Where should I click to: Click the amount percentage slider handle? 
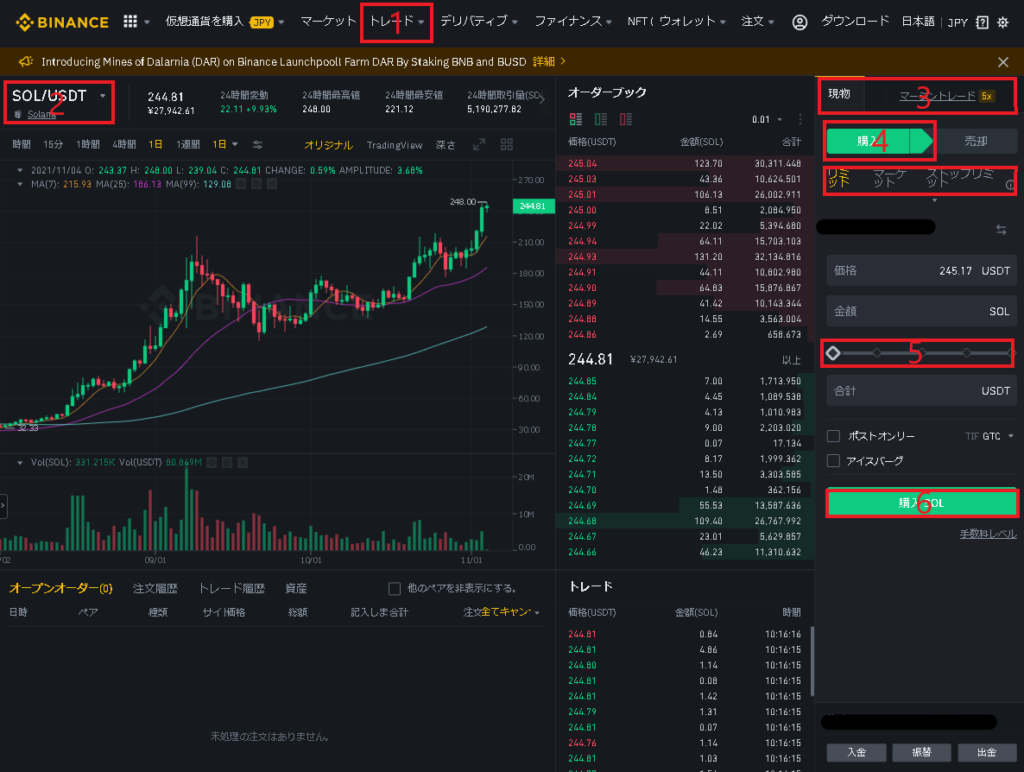click(x=833, y=353)
